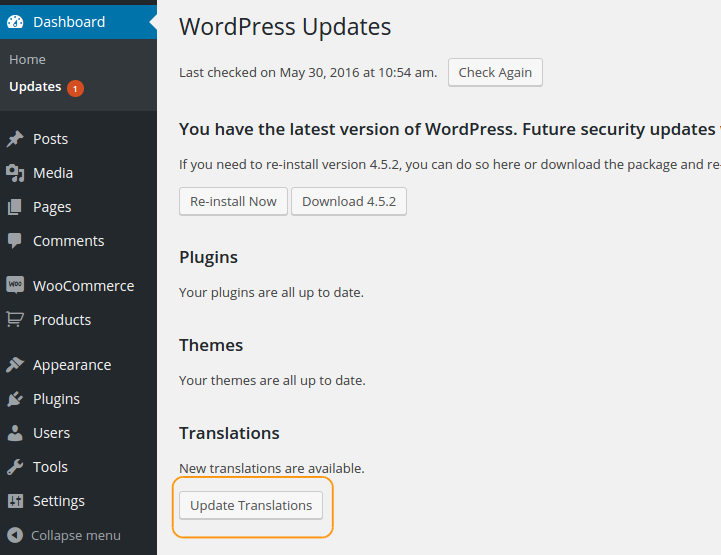Image resolution: width=721 pixels, height=555 pixels.
Task: Go to Home submenu item
Action: click(x=27, y=59)
